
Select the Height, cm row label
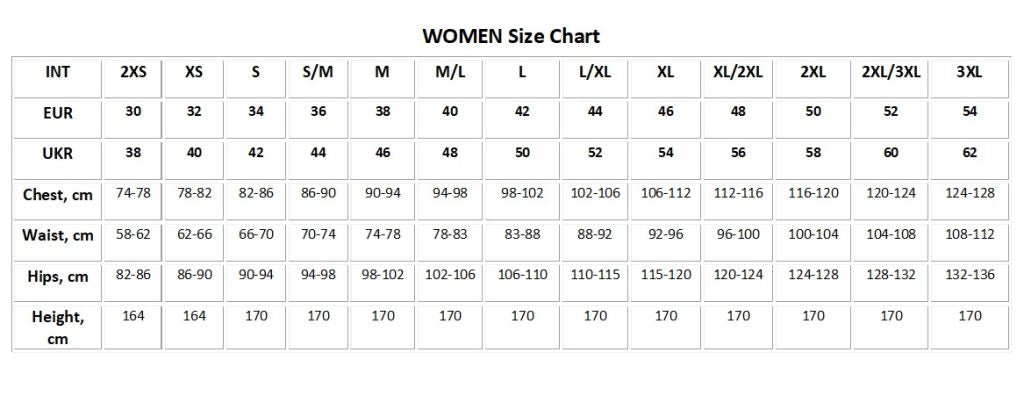pyautogui.click(x=57, y=328)
